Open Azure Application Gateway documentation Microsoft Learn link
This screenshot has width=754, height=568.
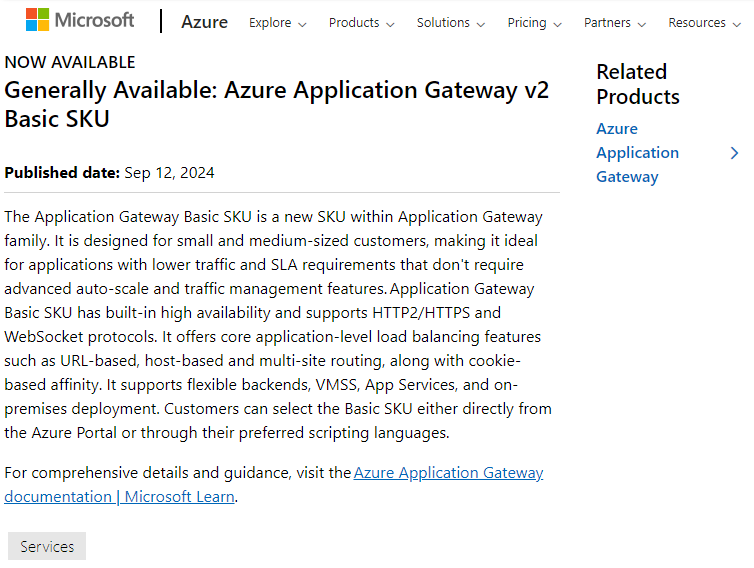coord(274,485)
